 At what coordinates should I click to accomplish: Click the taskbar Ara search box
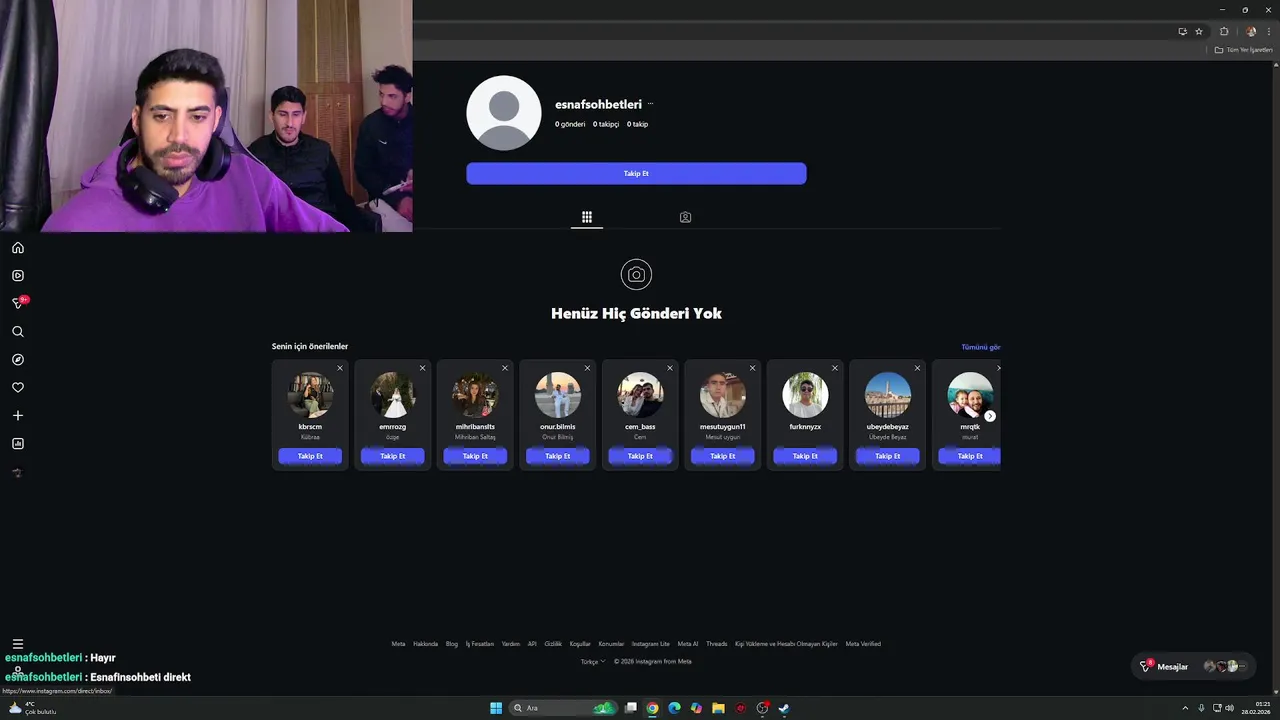click(565, 708)
